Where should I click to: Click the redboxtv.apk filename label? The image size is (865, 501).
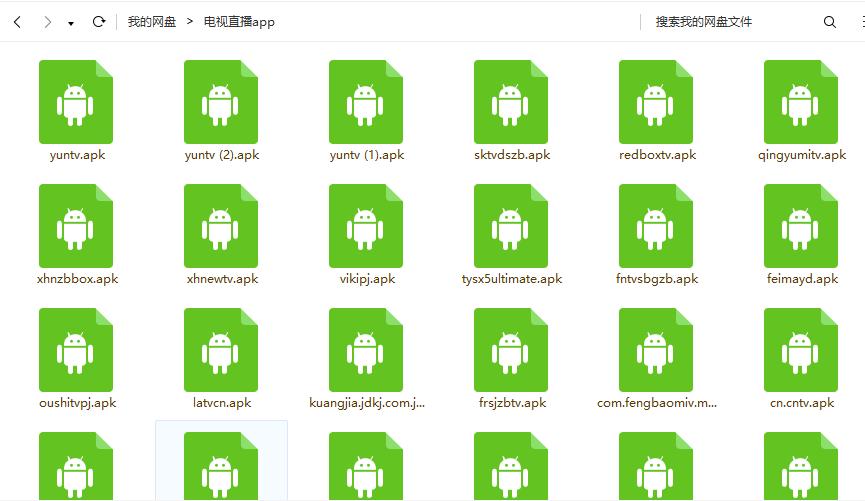click(657, 155)
